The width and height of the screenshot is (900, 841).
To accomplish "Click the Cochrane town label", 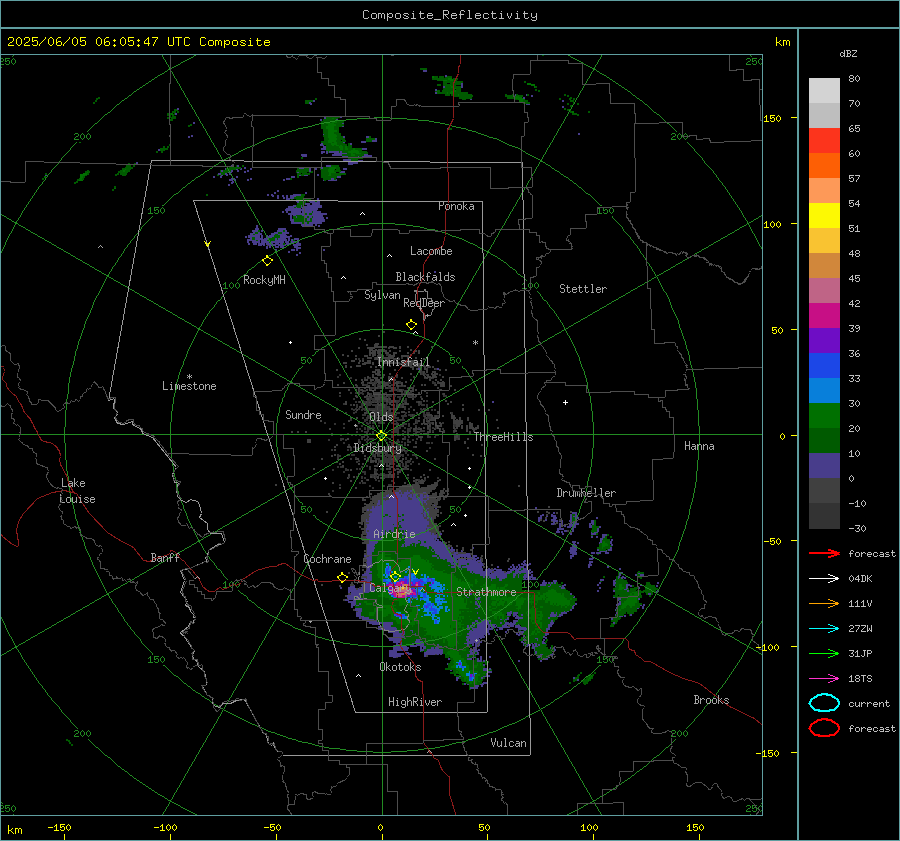I will coord(327,559).
